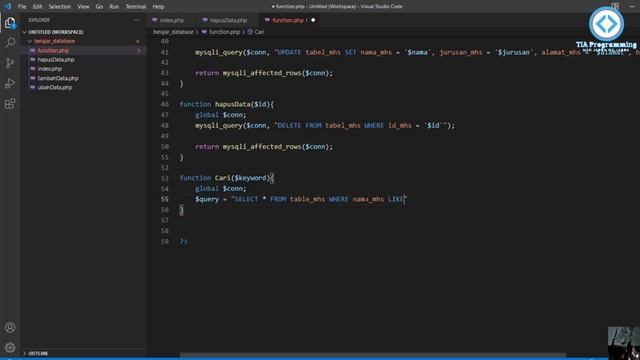Click line number 55 in the gutter
This screenshot has height=360, width=640.
(164, 199)
